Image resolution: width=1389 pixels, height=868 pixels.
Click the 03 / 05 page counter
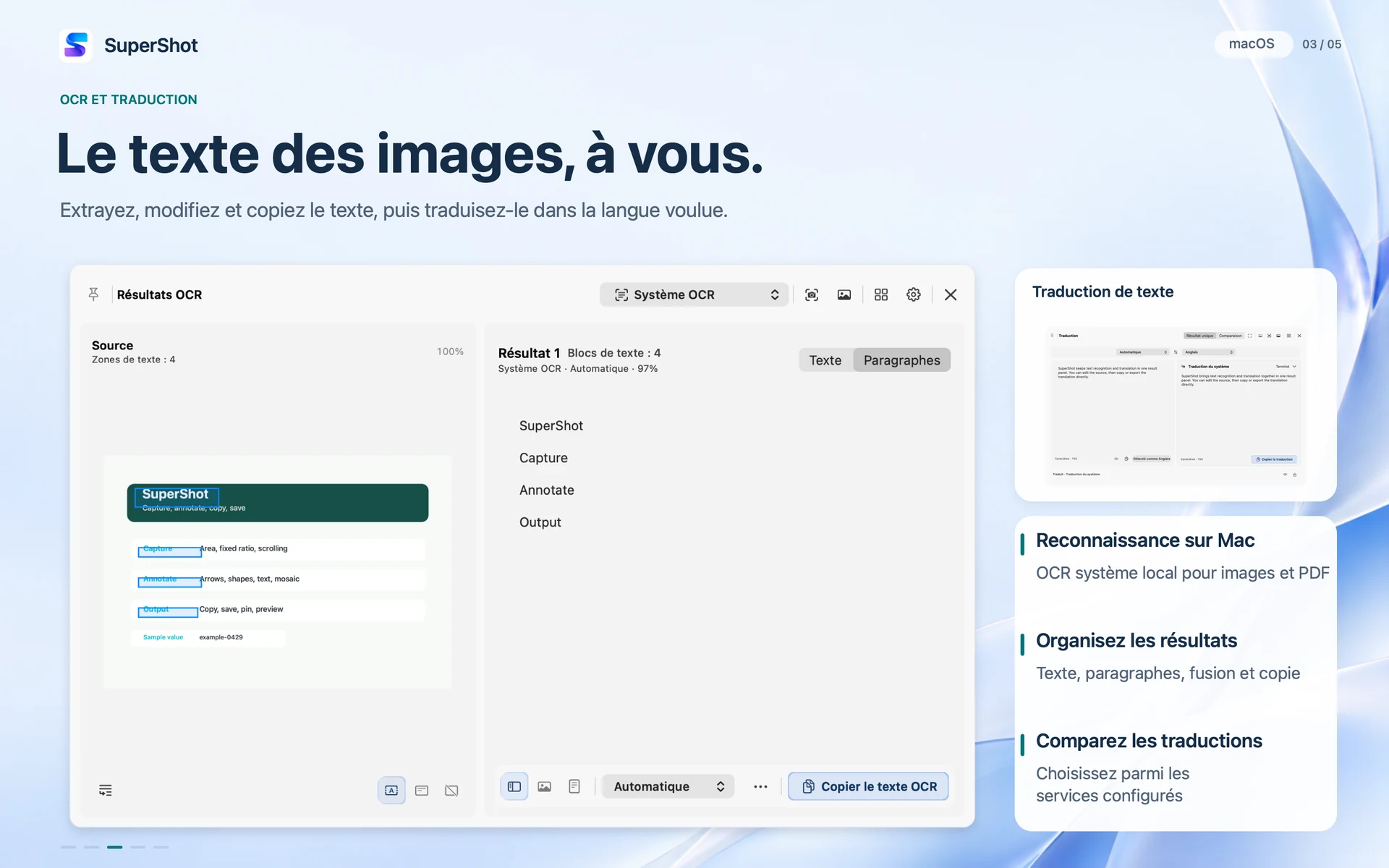(1322, 44)
